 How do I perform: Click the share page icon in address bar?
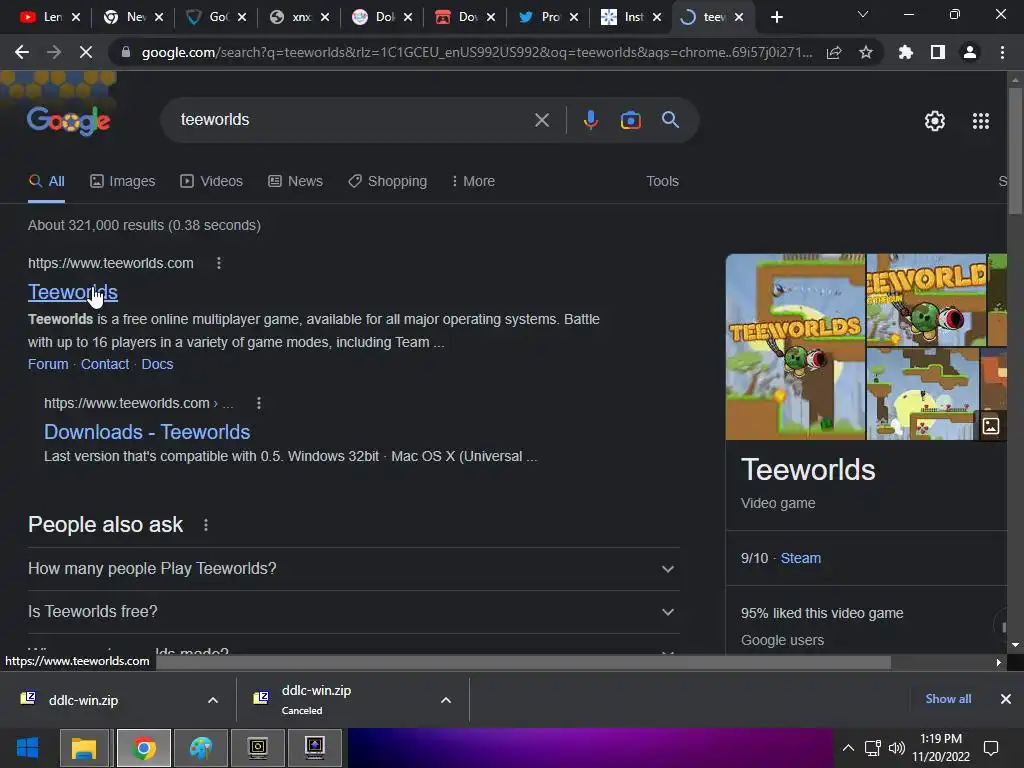coord(834,52)
